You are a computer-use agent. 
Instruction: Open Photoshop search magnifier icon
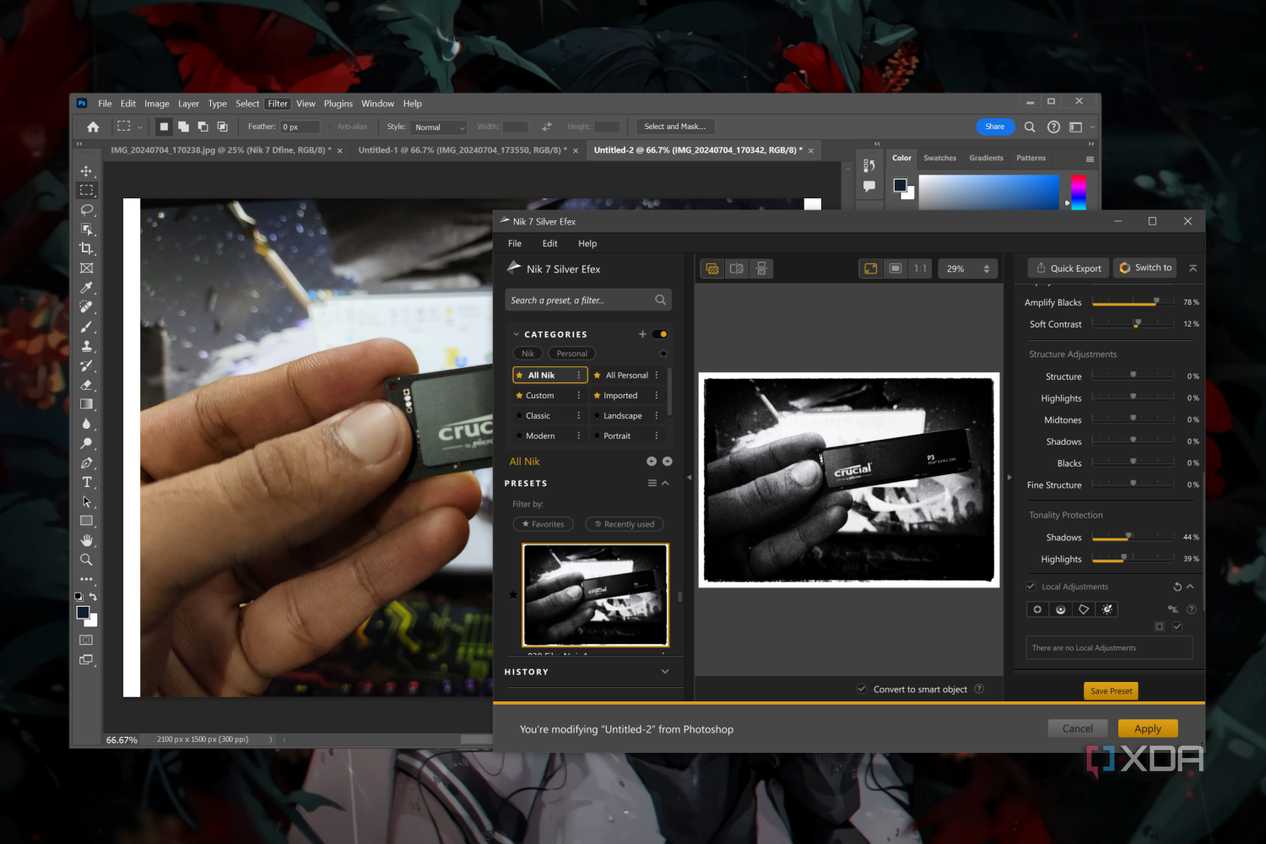1030,127
